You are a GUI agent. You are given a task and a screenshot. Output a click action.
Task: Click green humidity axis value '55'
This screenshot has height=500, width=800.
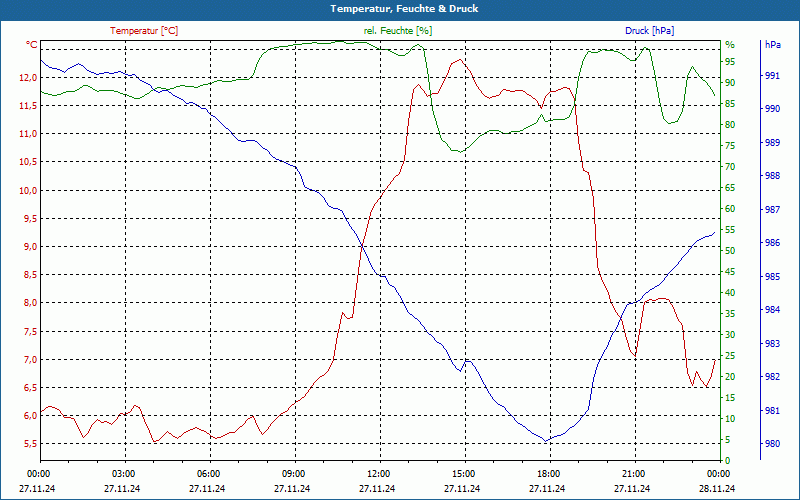(730, 230)
